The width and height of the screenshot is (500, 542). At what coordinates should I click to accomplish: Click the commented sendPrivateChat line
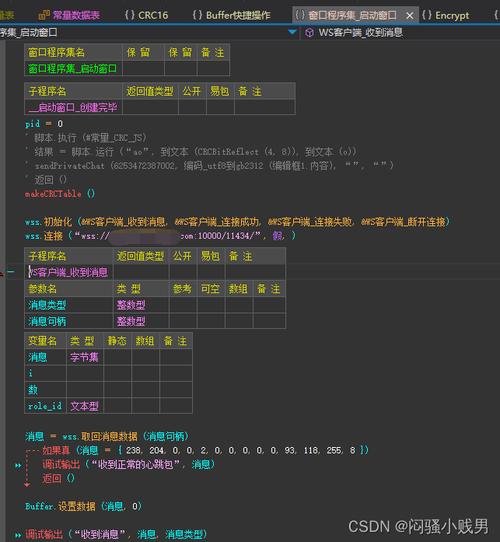[x=210, y=166]
